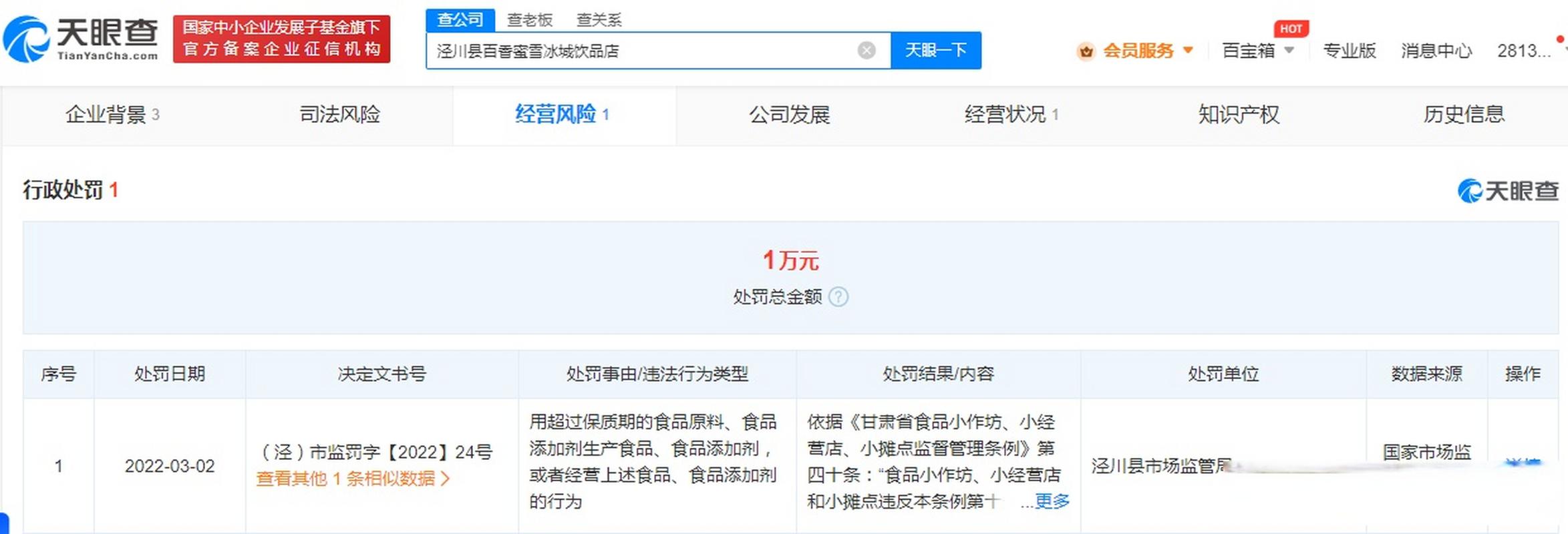Click the 处罚单位 column header

[x=1223, y=374]
